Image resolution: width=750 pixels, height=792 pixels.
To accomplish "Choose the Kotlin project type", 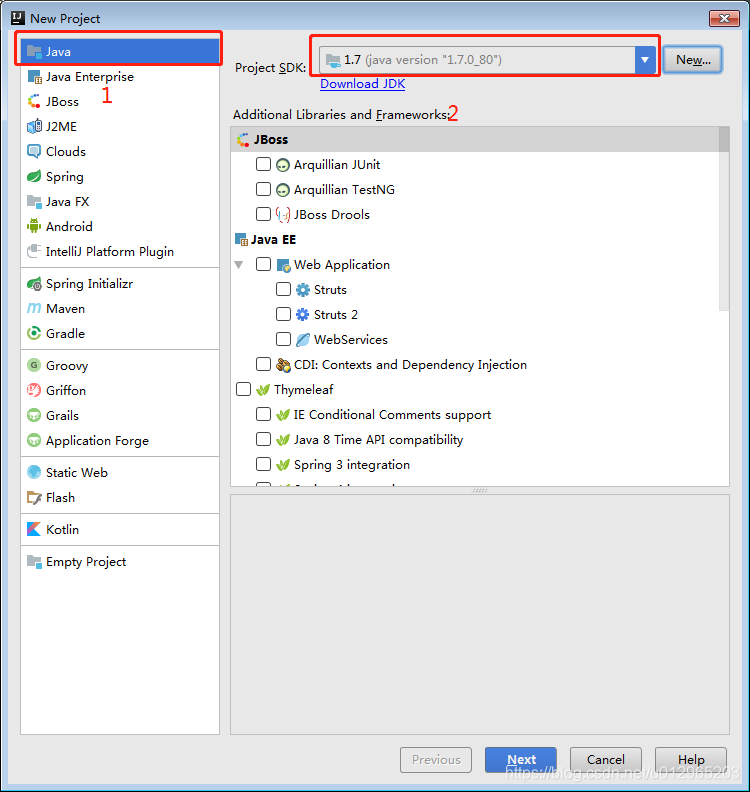I will [120, 529].
